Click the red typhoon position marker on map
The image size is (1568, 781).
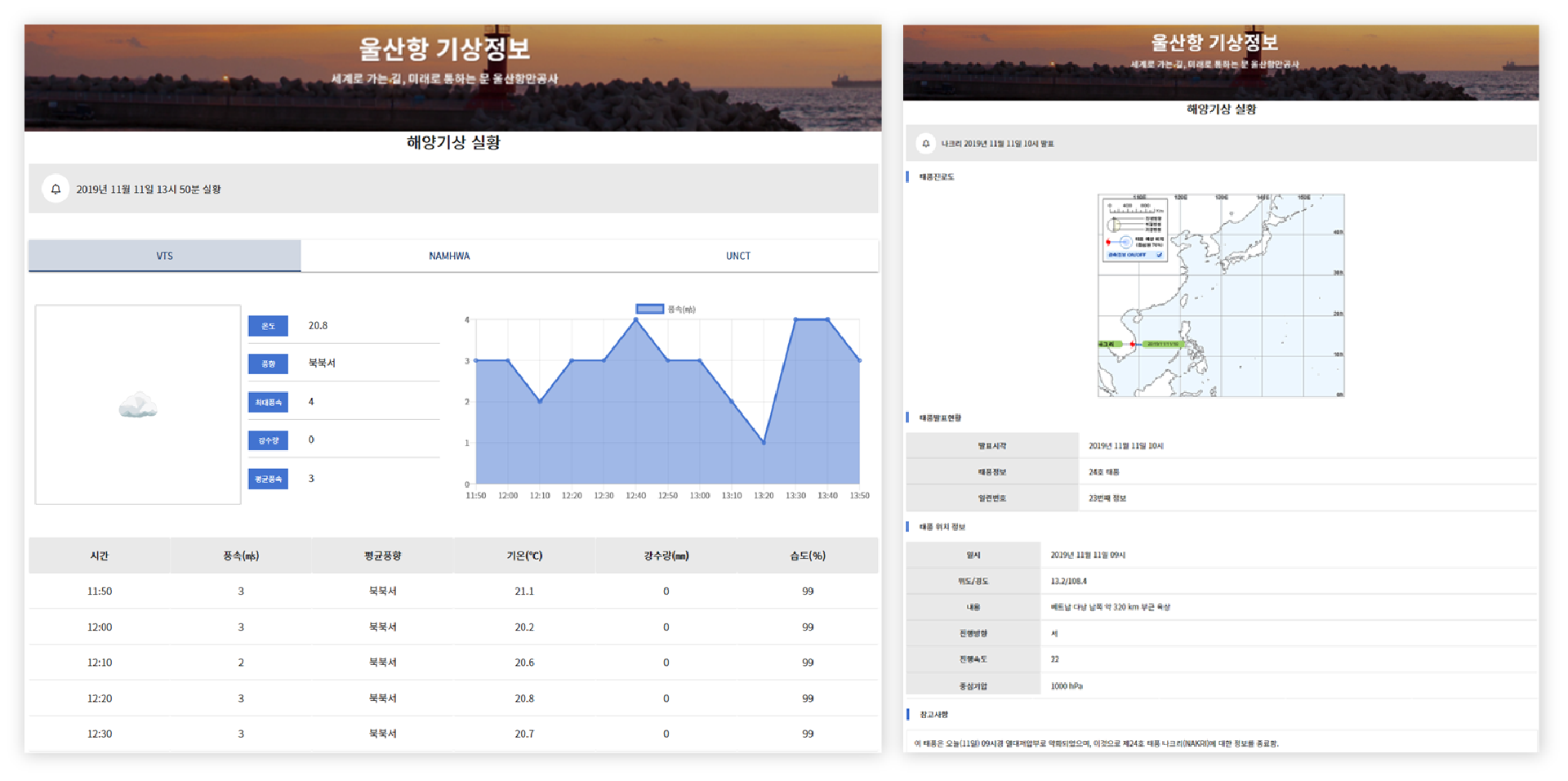(x=1132, y=345)
